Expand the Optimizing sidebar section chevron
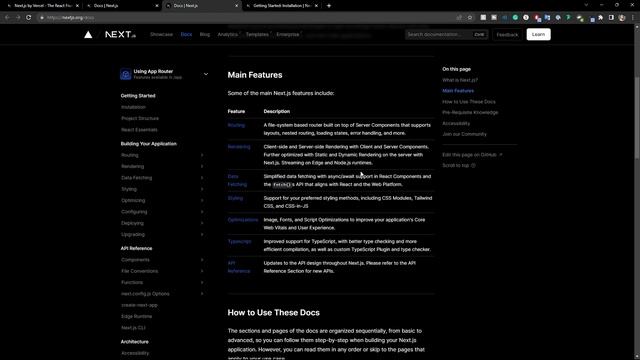This screenshot has width=640, height=360. tap(202, 200)
